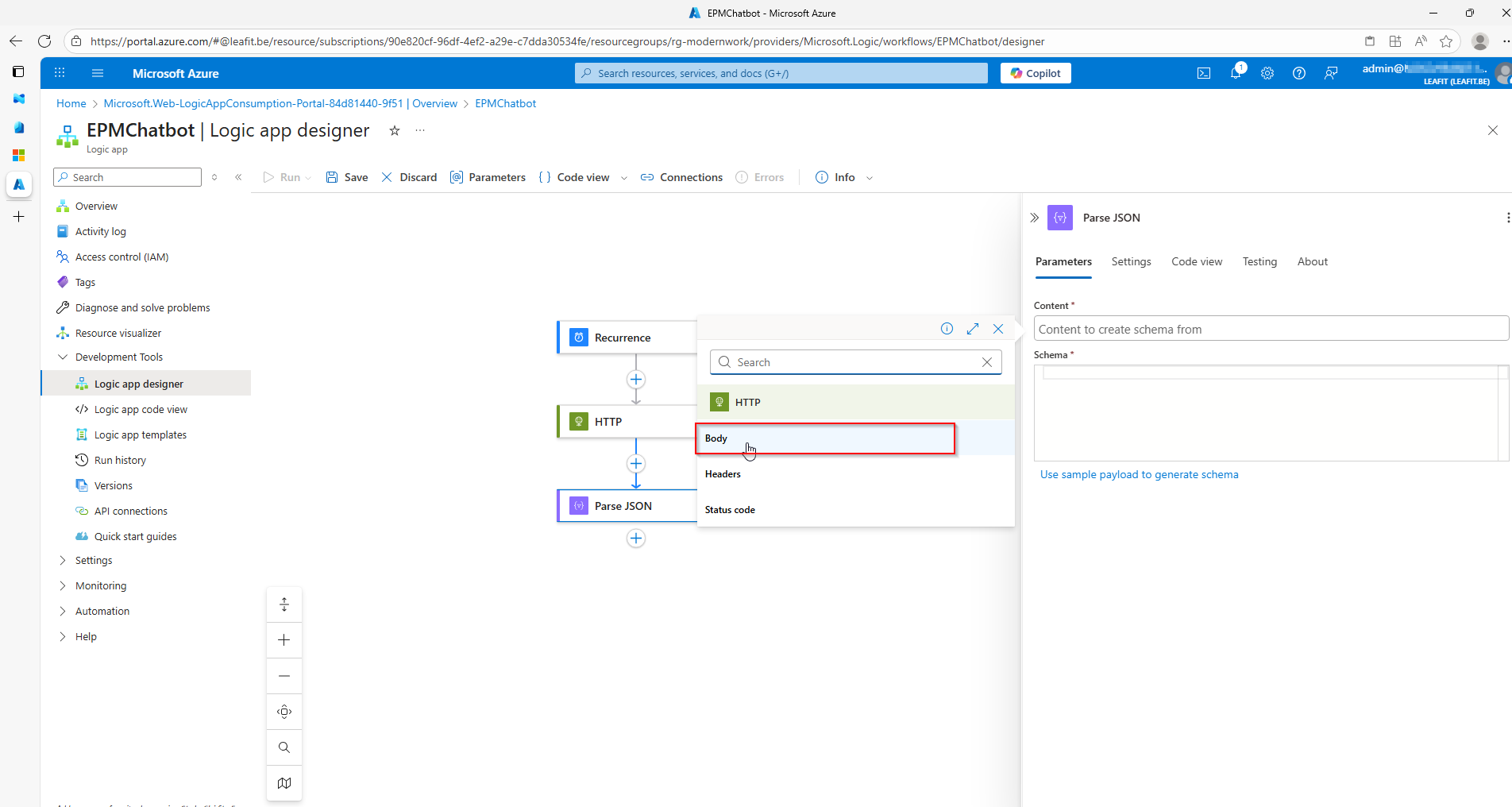Collapse the HTTP group in dynamic content
Viewport: 1512px width, 807px height.
(856, 402)
